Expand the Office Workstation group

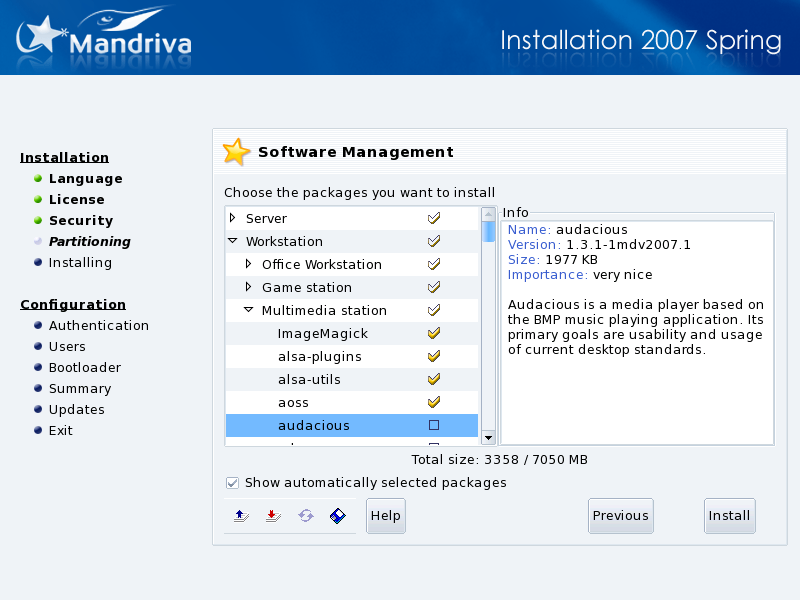249,264
